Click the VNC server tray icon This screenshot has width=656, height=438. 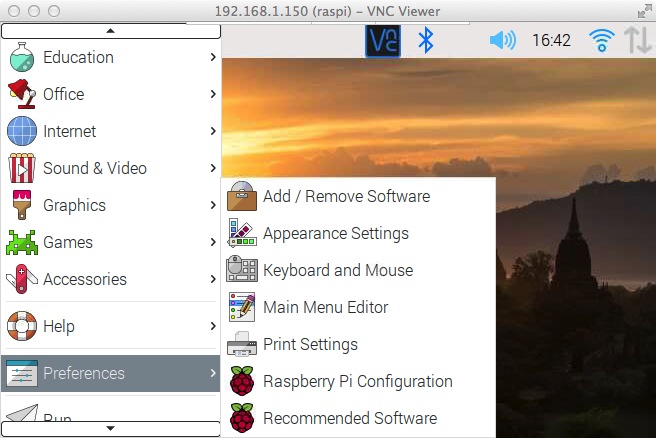pyautogui.click(x=382, y=41)
